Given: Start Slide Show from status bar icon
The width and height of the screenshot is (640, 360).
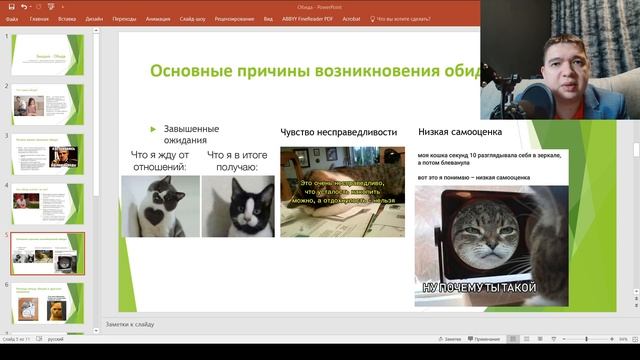Looking at the screenshot, I should (x=553, y=339).
